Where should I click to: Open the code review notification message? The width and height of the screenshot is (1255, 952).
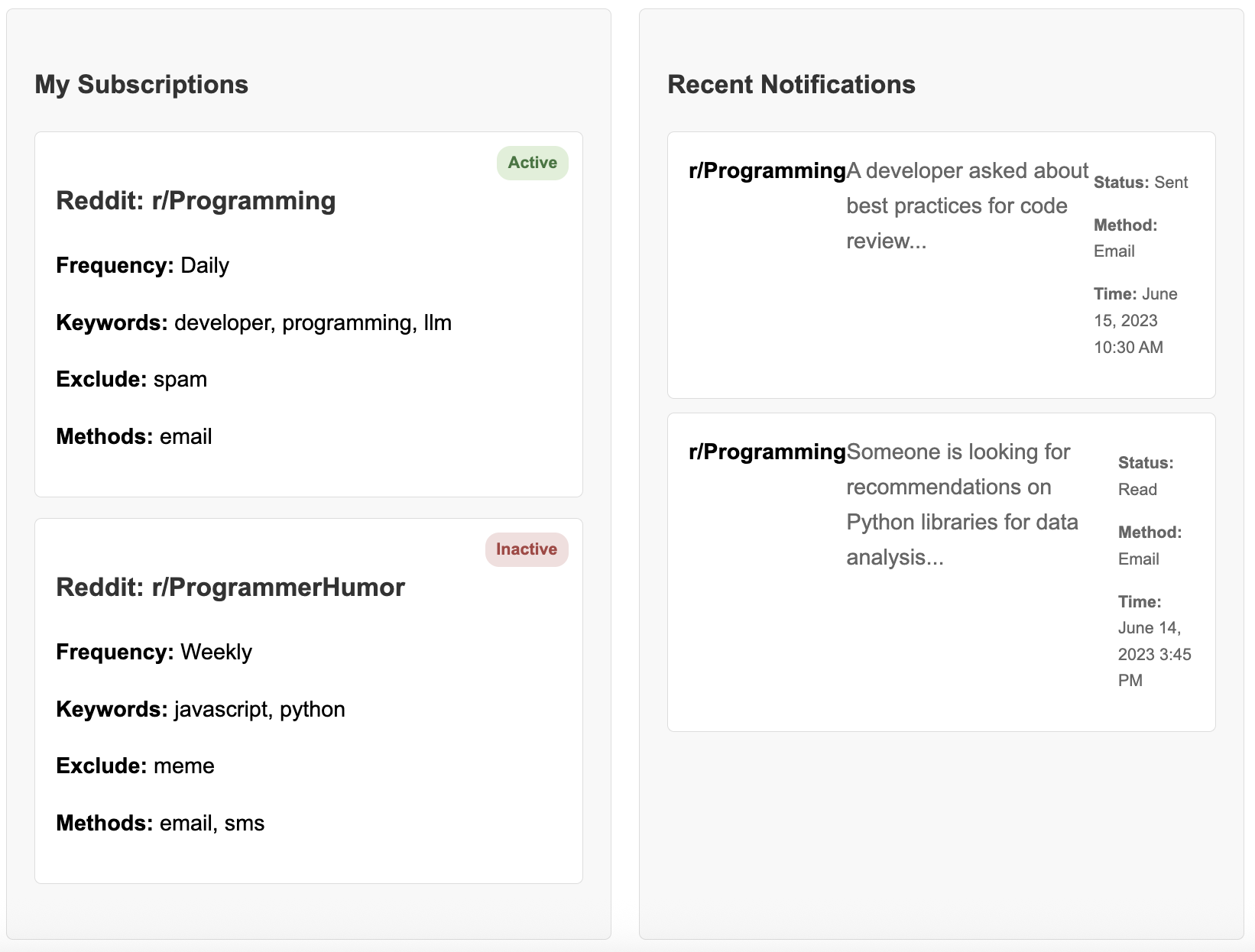coord(966,206)
